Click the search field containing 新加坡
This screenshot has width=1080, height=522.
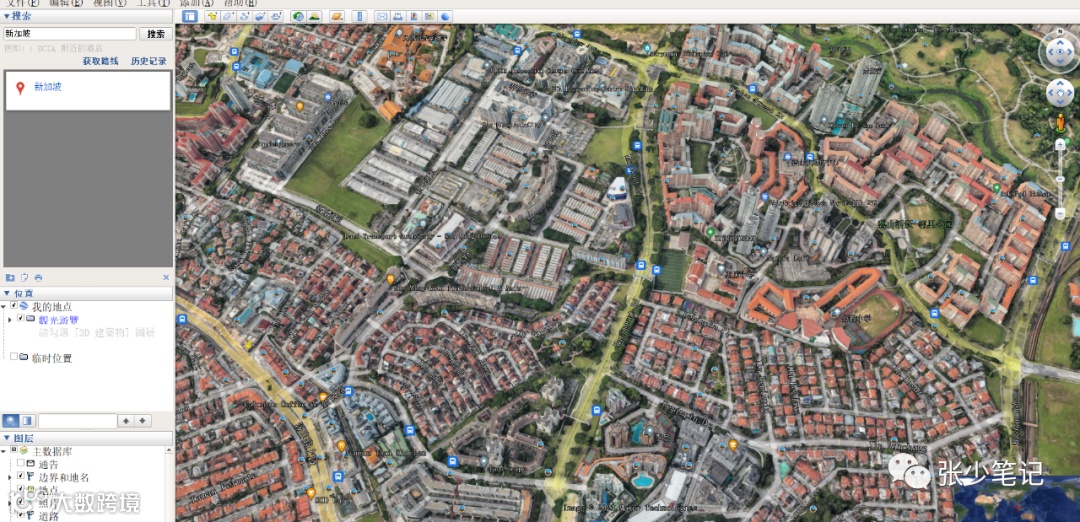point(70,33)
